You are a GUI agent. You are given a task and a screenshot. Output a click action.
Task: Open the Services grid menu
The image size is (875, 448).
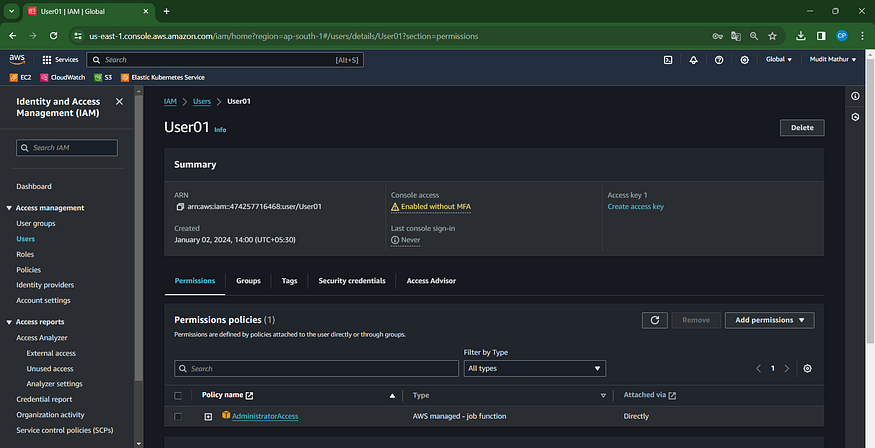pyautogui.click(x=60, y=60)
